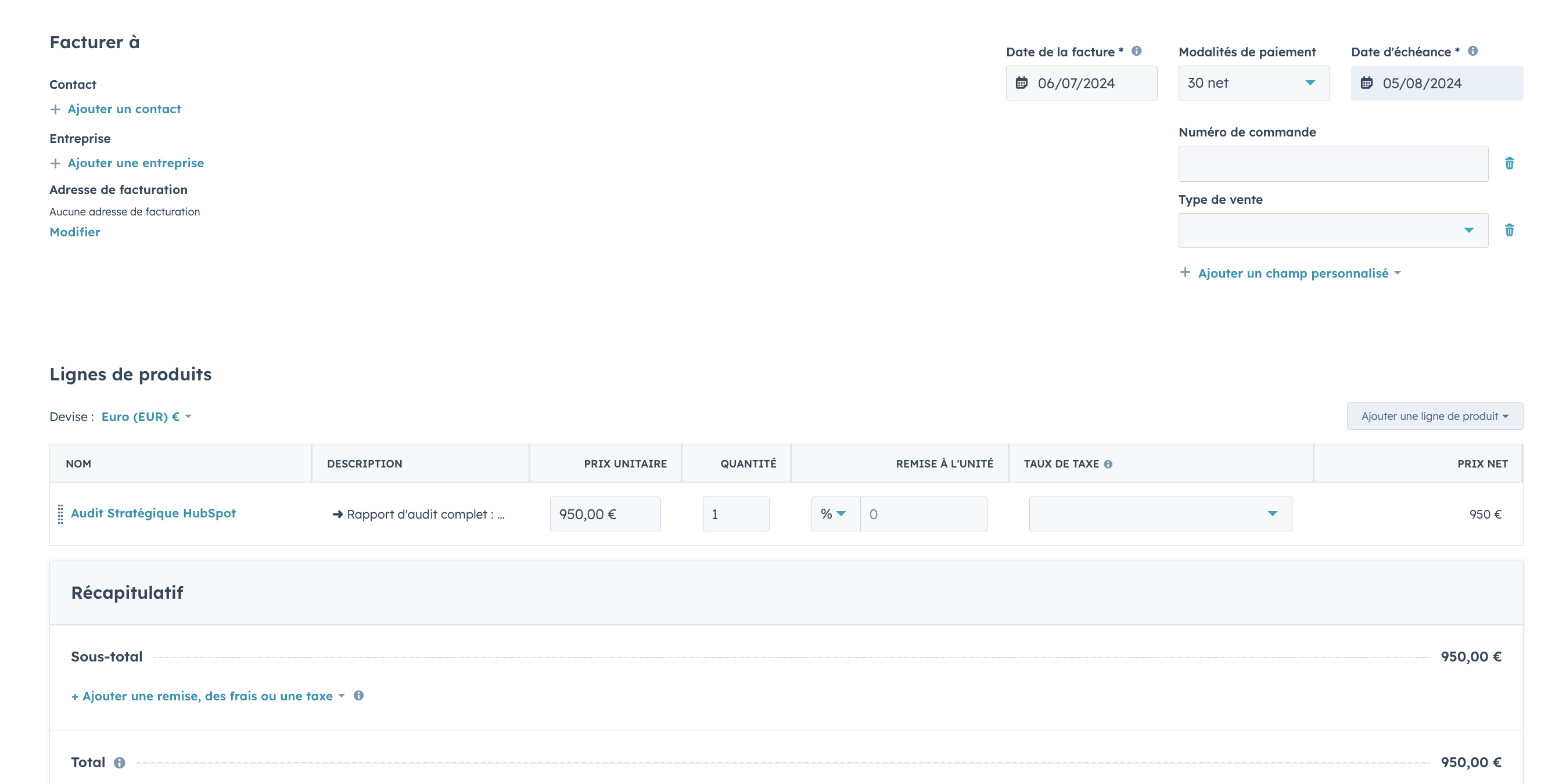This screenshot has height=784, width=1566.
Task: Click Modifier billing address link
Action: coord(75,232)
